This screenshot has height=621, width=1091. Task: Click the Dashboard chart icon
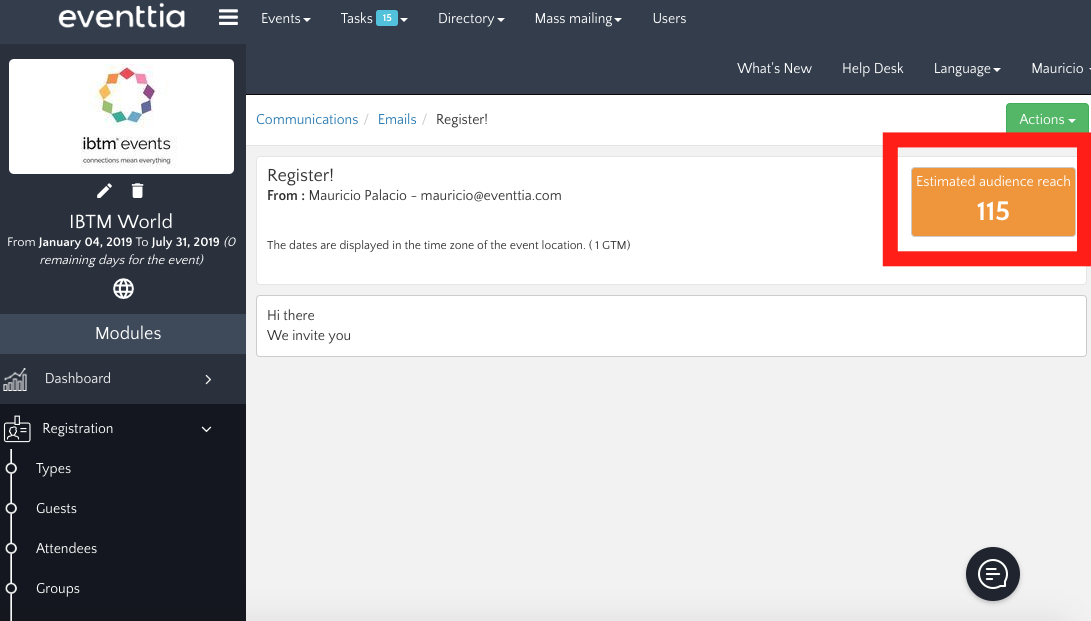(x=16, y=379)
